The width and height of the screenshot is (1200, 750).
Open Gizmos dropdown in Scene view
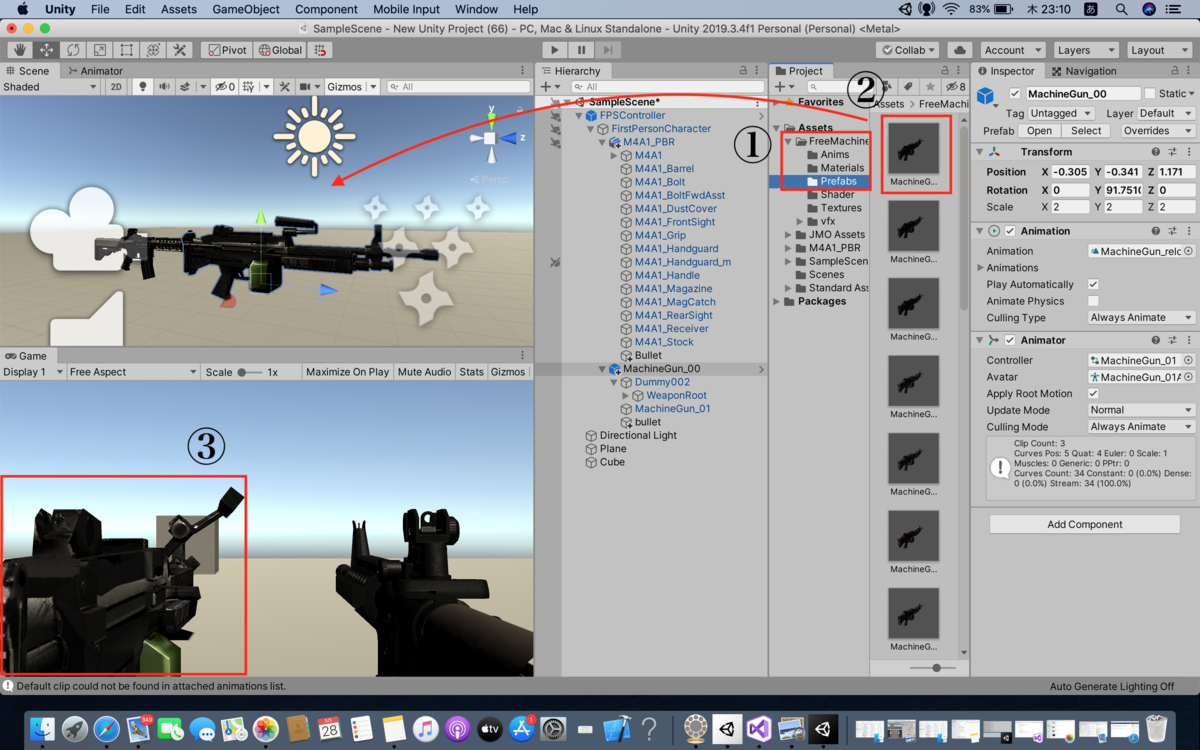[x=352, y=87]
